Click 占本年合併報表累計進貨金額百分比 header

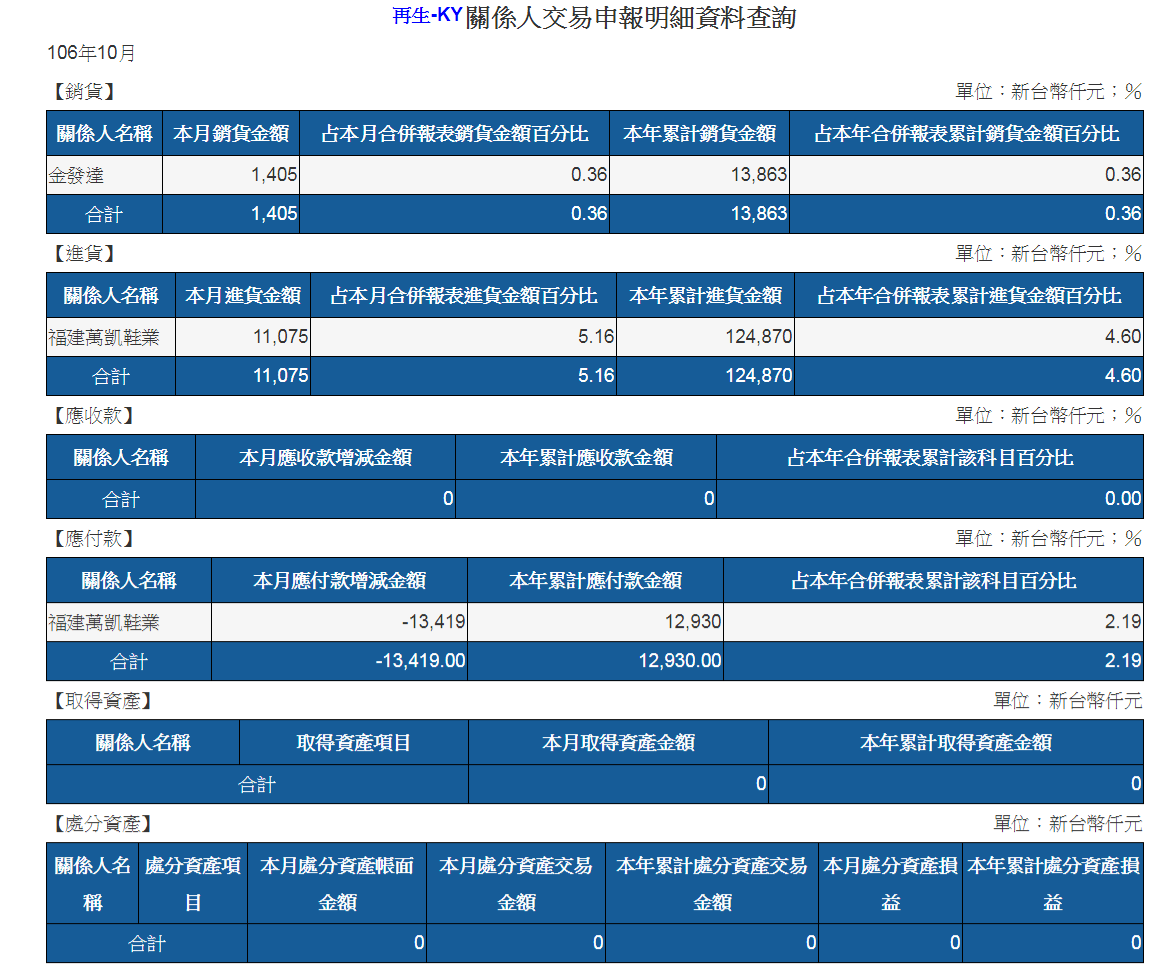click(x=969, y=296)
